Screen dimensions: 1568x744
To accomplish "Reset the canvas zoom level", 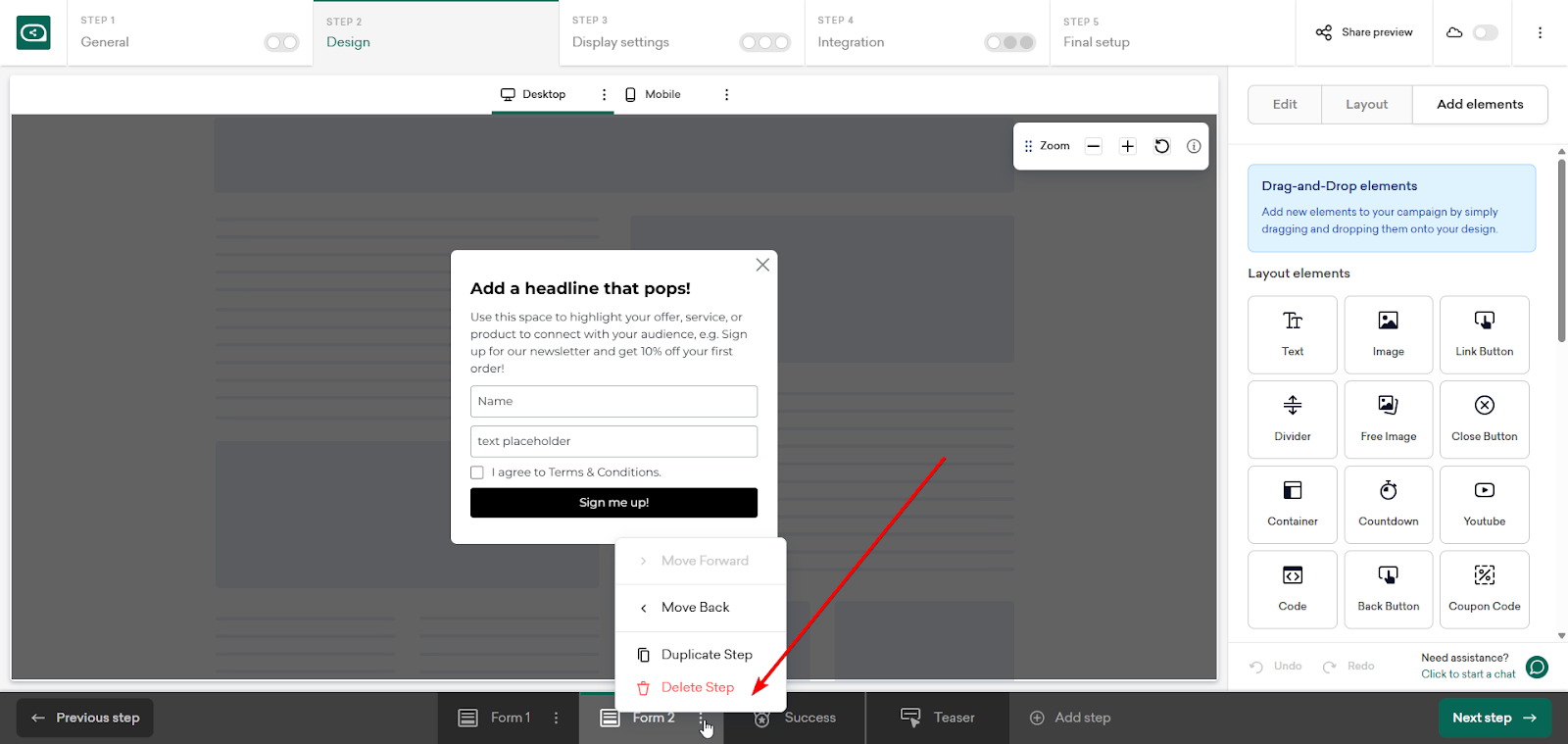I will [x=1161, y=146].
